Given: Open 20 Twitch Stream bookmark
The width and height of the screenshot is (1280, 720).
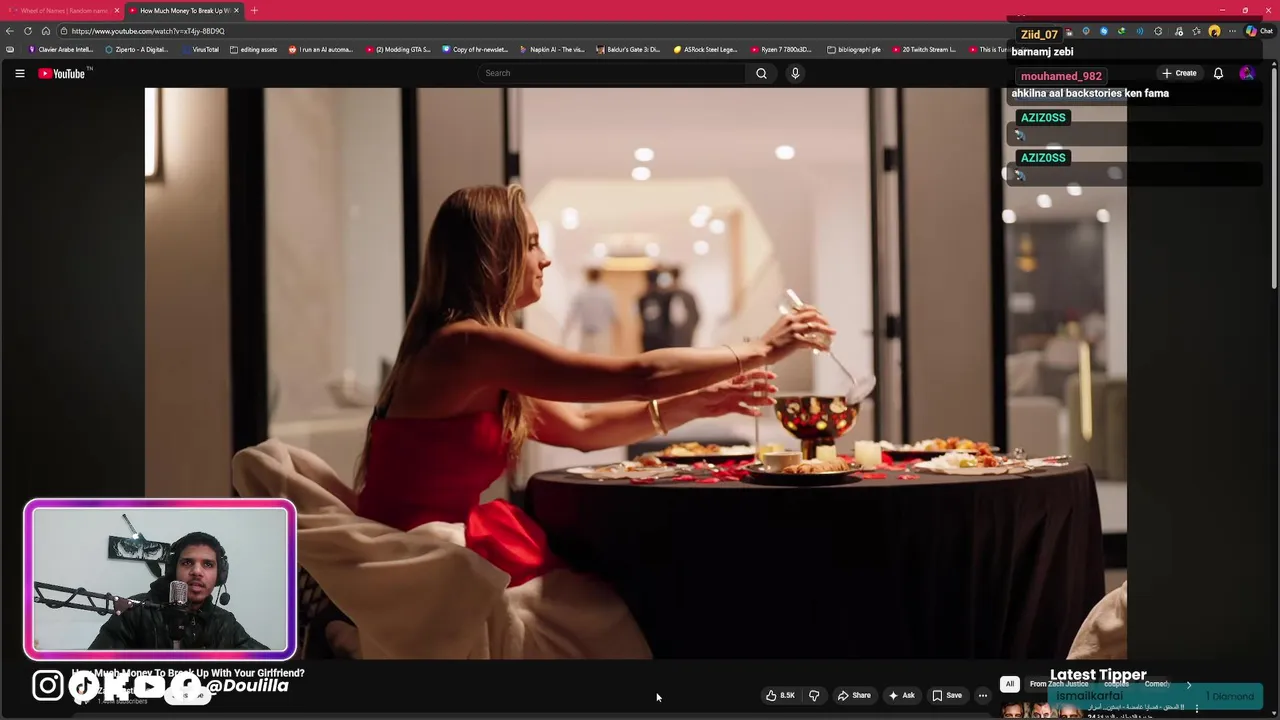Looking at the screenshot, I should click(x=924, y=49).
